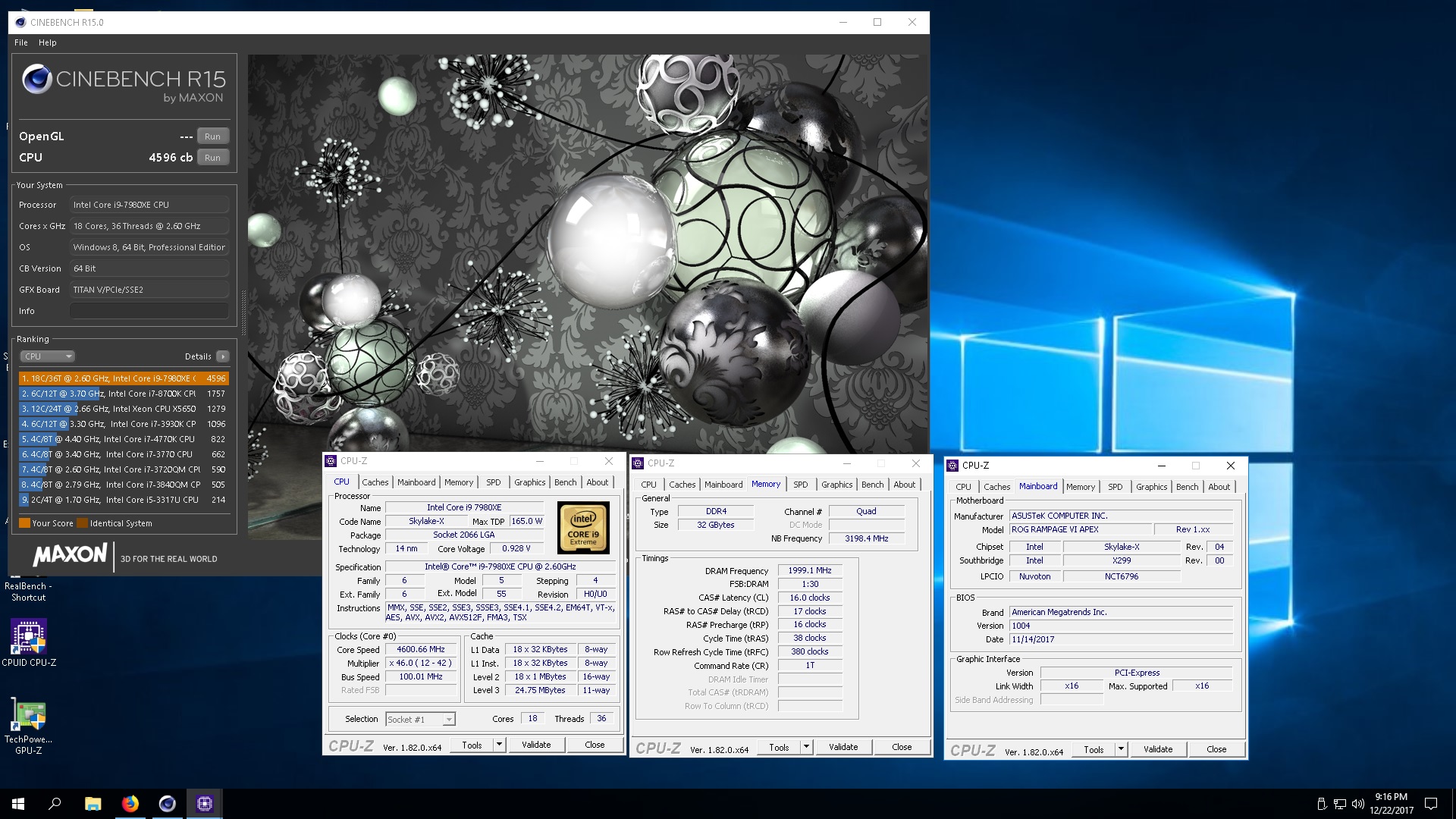Click the empty Info field in Cinebench
The width and height of the screenshot is (1456, 819).
(149, 311)
